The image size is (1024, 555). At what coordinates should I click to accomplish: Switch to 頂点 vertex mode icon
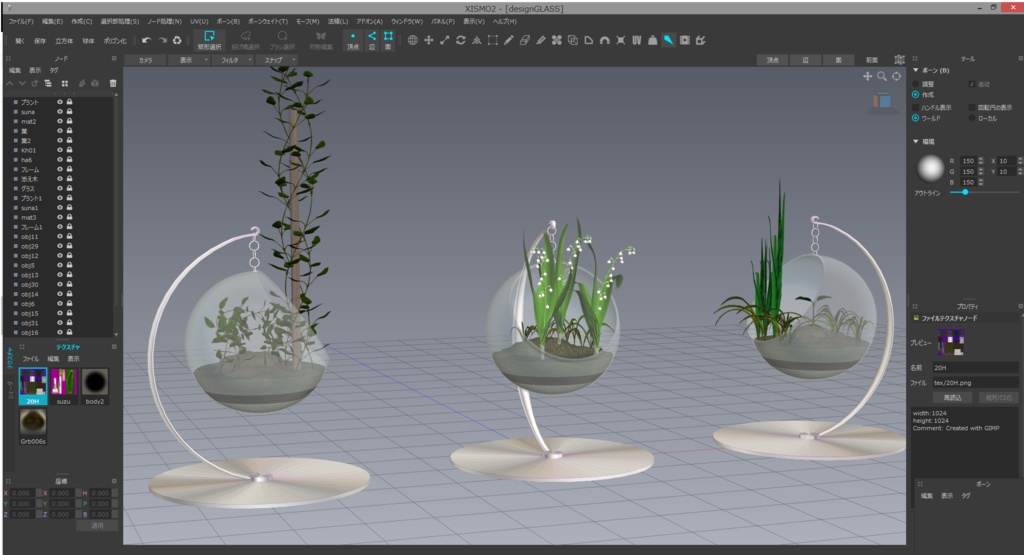(353, 40)
